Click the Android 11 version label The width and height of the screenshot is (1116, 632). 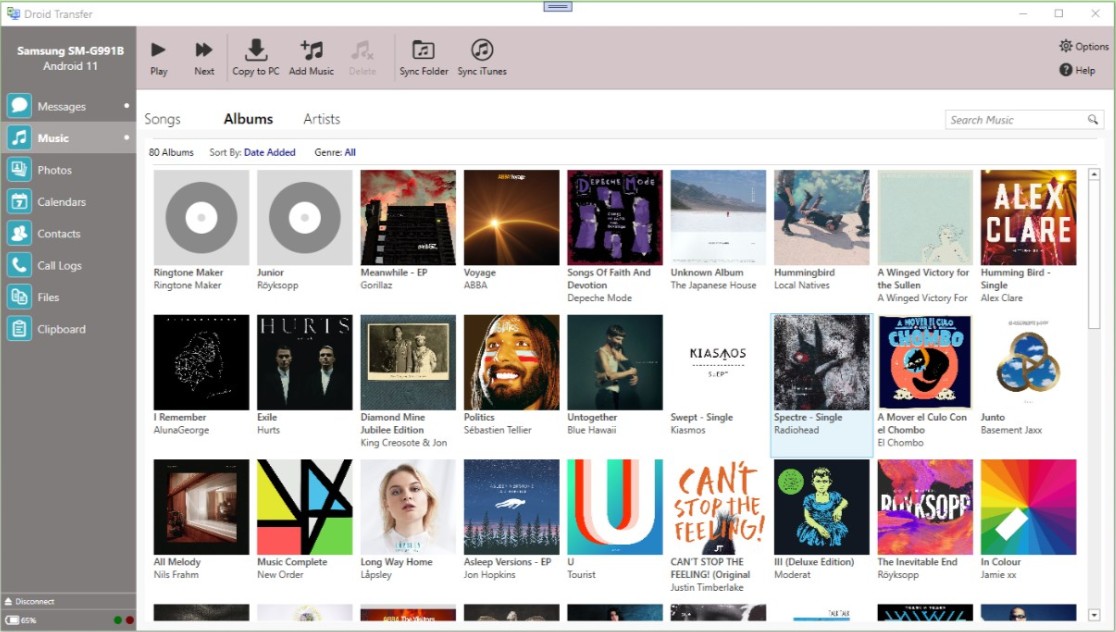(70, 66)
